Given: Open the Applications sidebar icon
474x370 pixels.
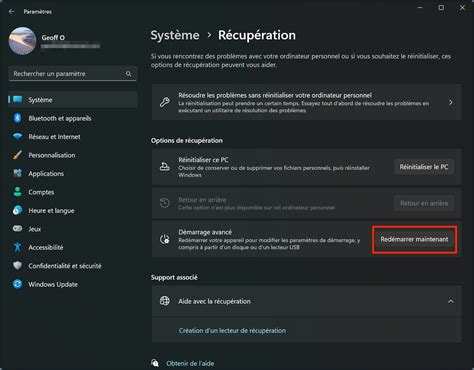Looking at the screenshot, I should [x=17, y=173].
